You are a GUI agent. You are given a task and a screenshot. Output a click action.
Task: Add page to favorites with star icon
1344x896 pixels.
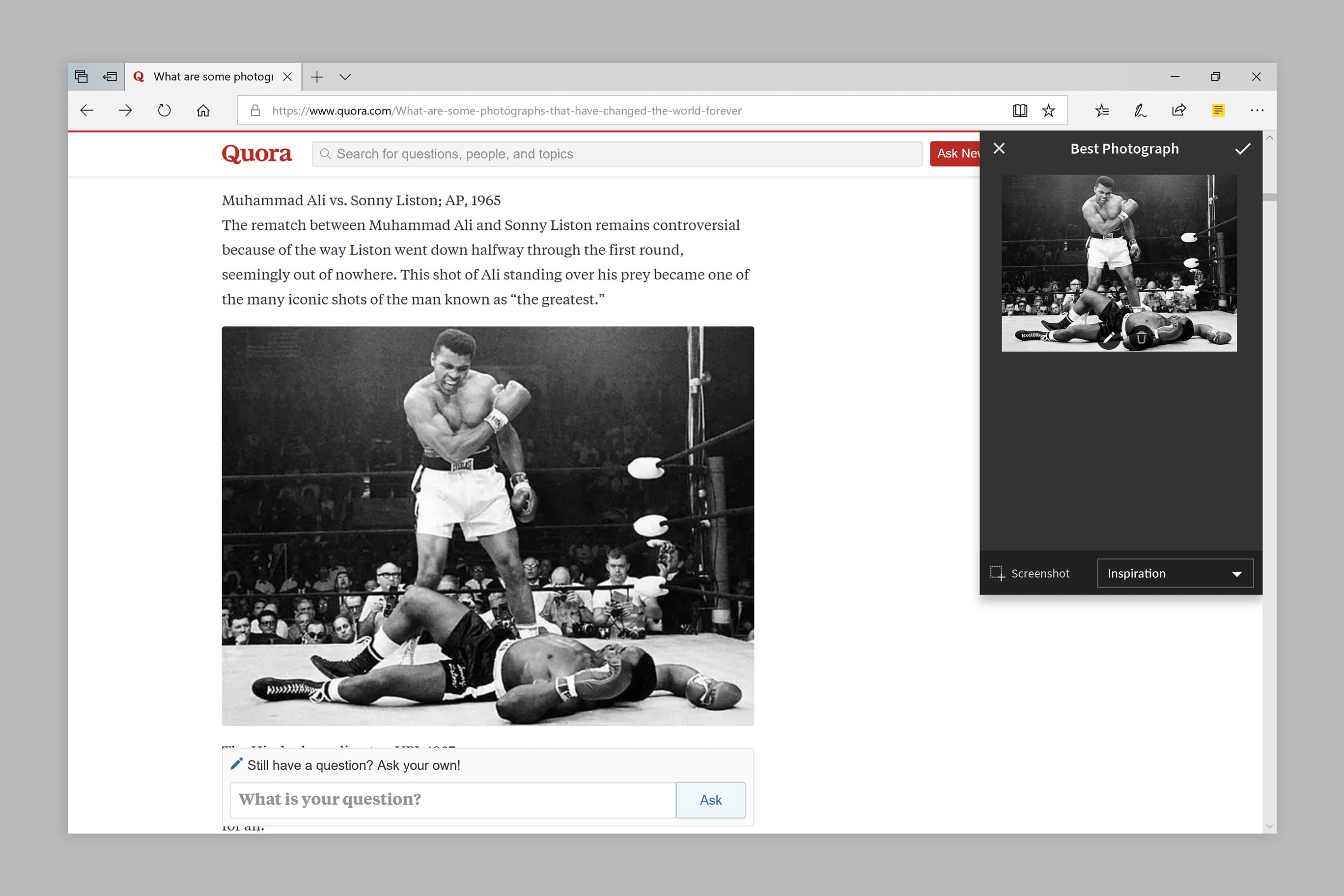tap(1048, 111)
